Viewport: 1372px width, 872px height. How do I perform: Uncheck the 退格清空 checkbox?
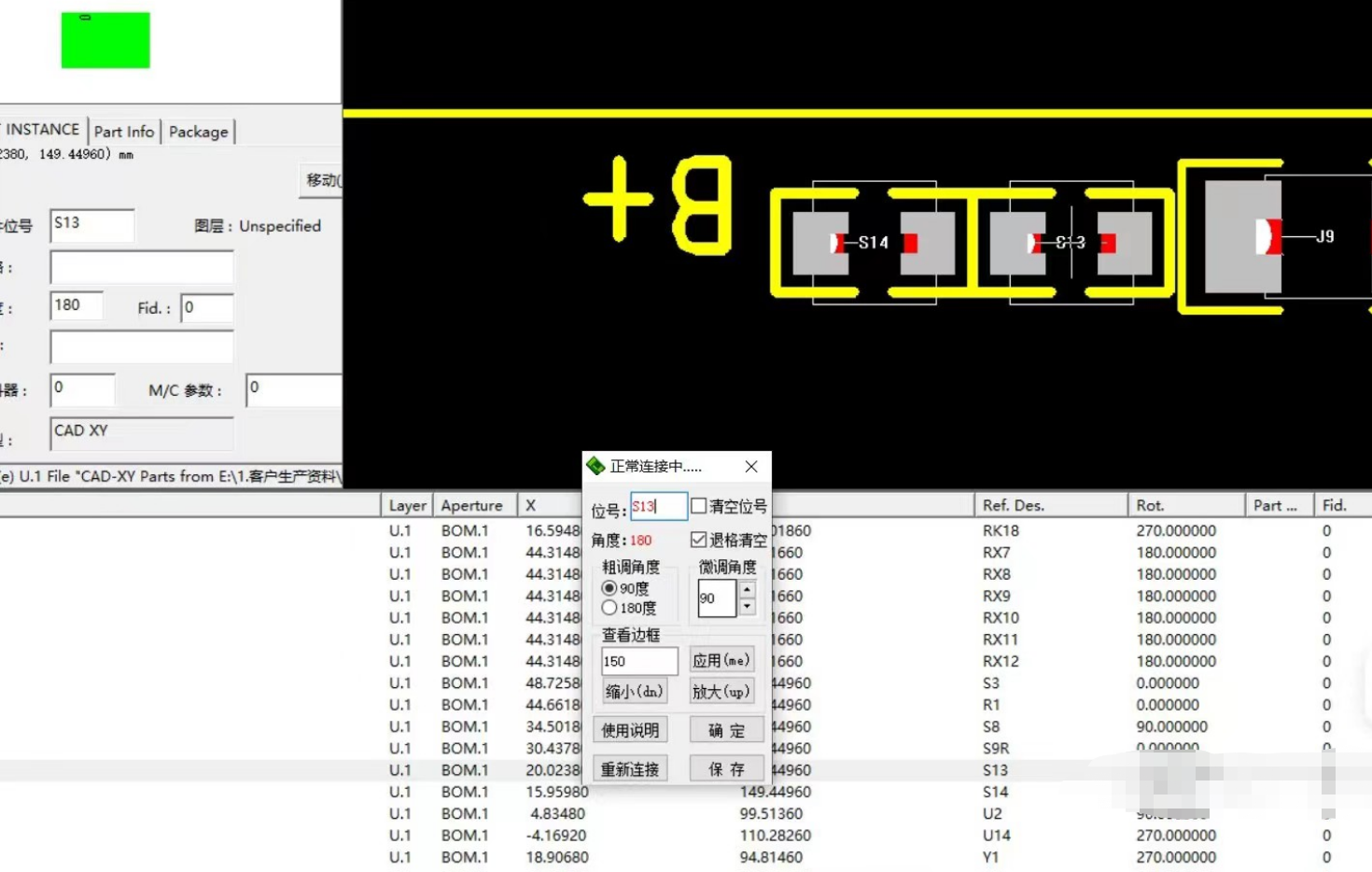tap(699, 539)
